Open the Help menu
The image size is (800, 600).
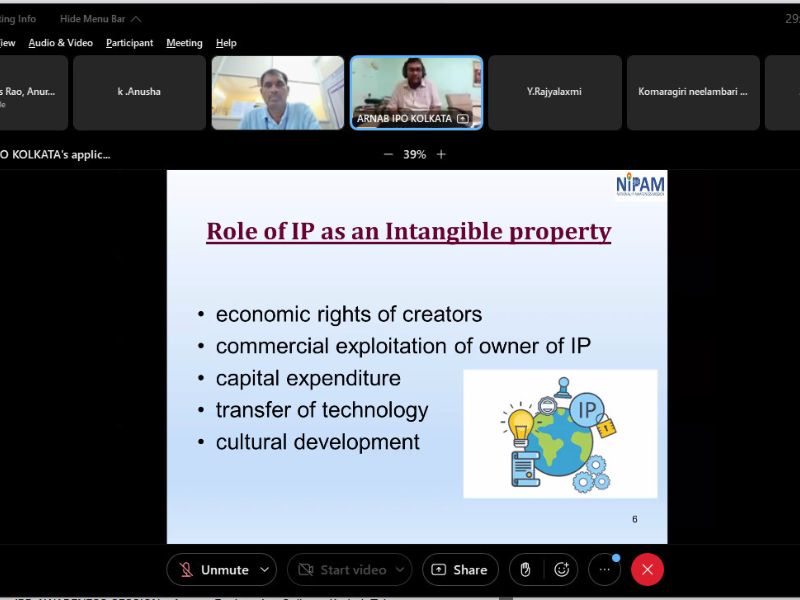226,43
